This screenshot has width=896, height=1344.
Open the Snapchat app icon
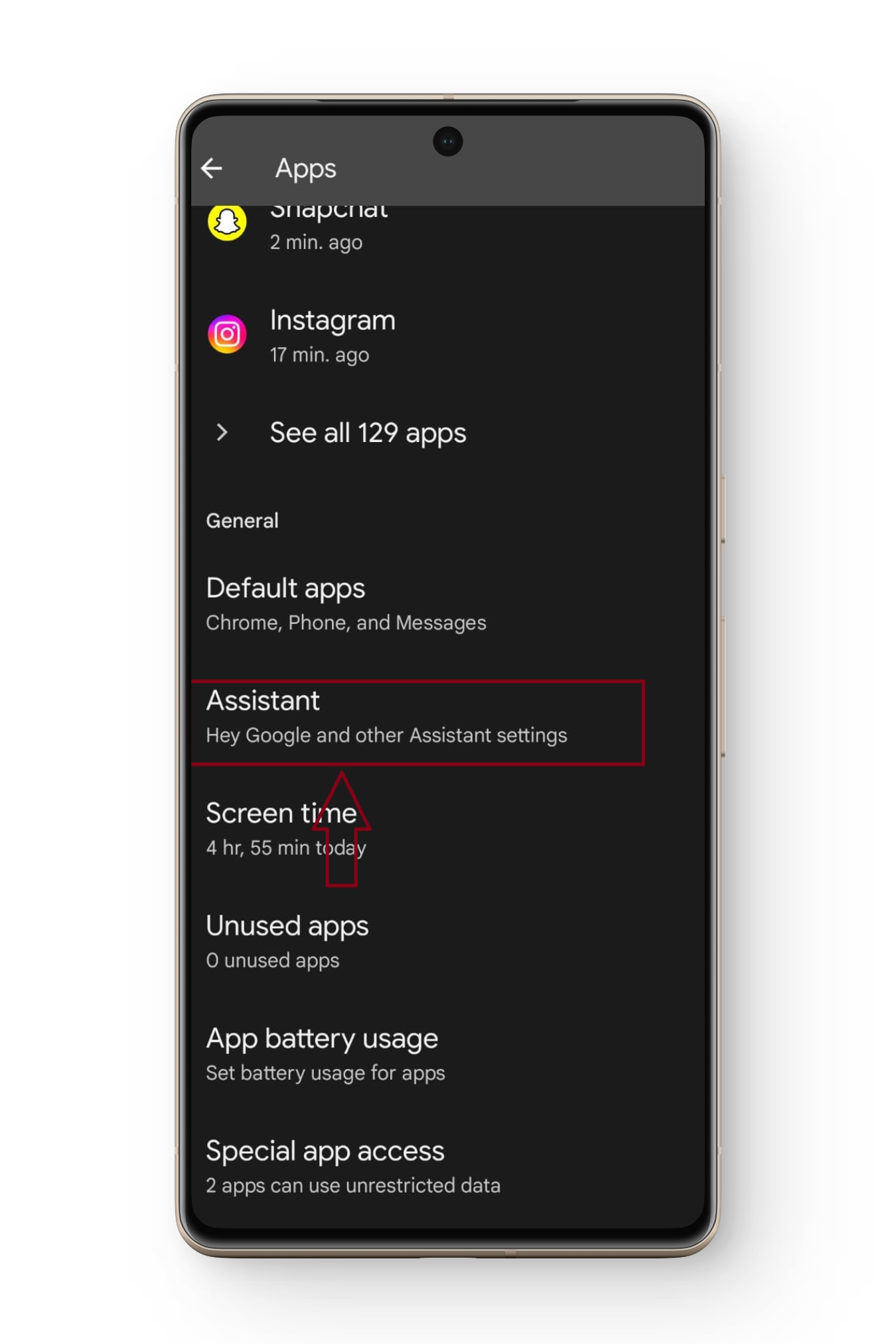227,222
